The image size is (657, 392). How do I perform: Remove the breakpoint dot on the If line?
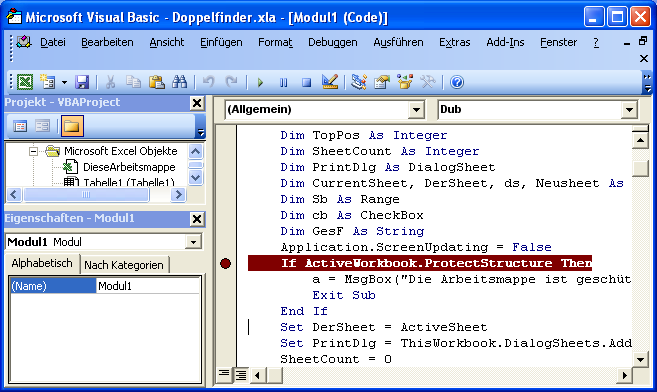coord(225,263)
